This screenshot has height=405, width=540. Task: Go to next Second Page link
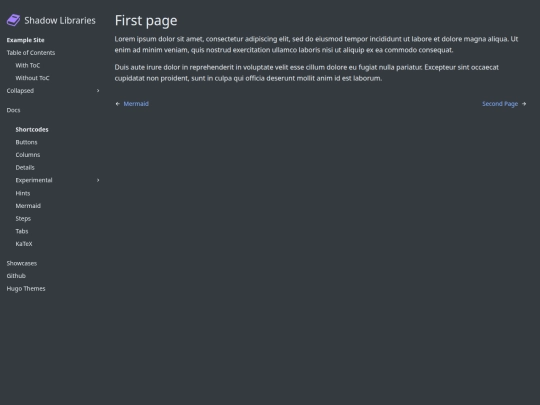point(500,104)
